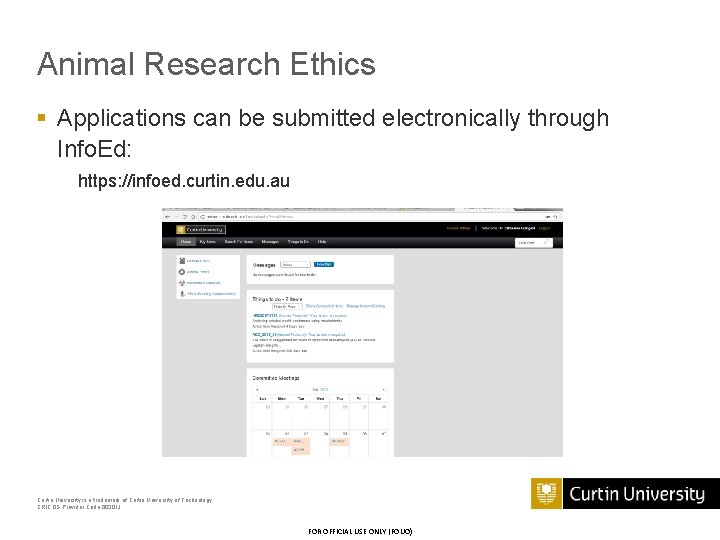The image size is (720, 540).
Task: Click the bookmark star in address bar
Action: coord(555,217)
